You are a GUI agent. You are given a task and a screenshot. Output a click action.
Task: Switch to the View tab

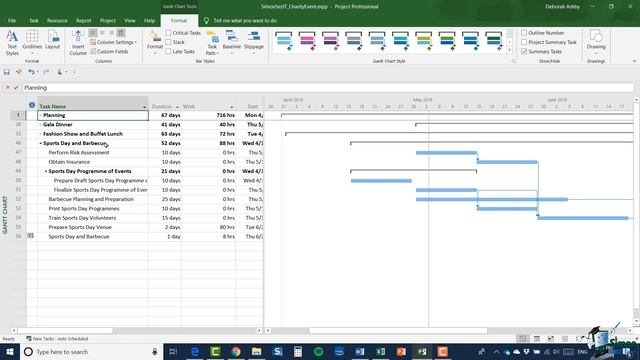pyautogui.click(x=130, y=20)
